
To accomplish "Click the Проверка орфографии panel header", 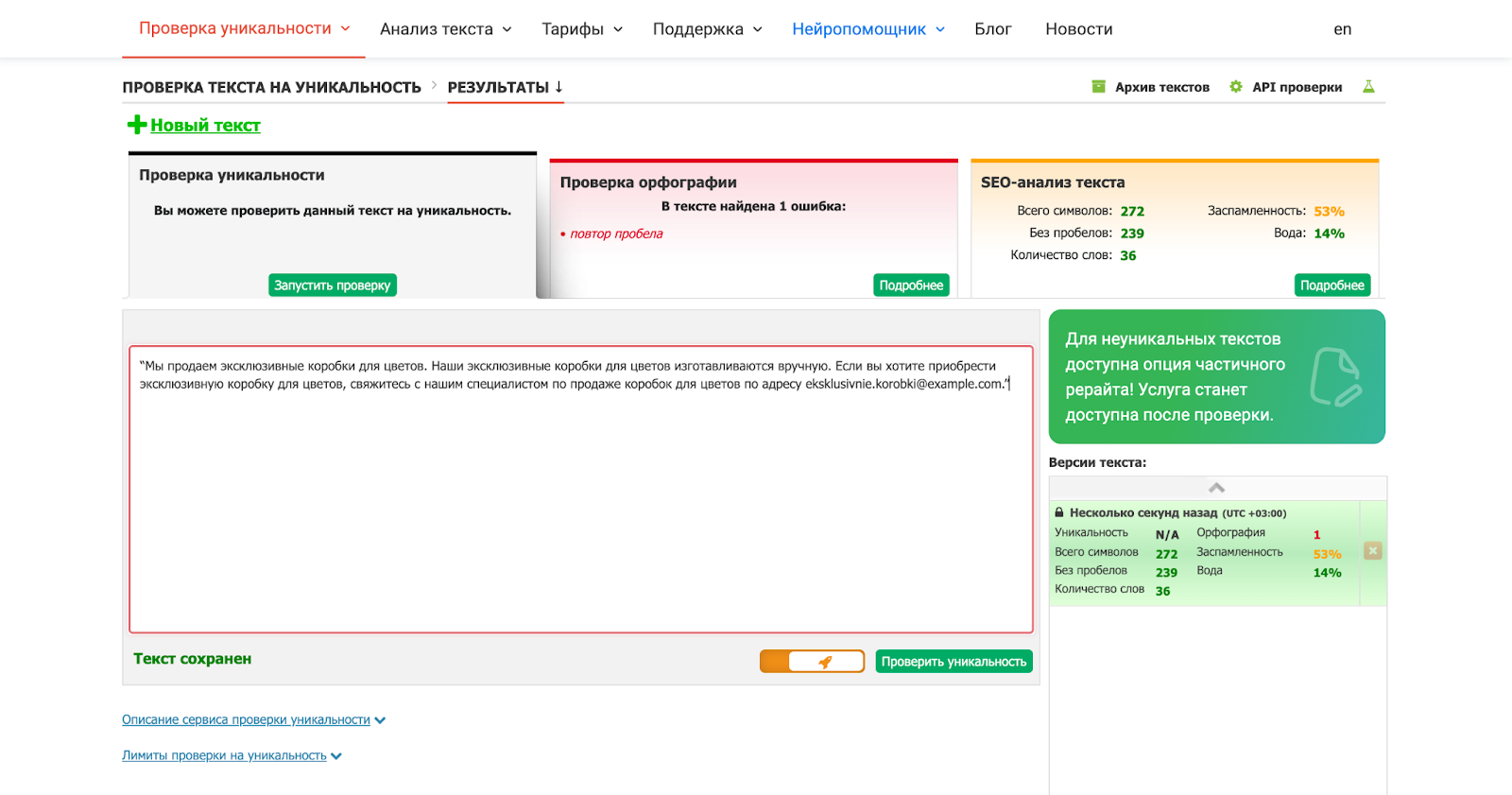I will click(x=647, y=182).
